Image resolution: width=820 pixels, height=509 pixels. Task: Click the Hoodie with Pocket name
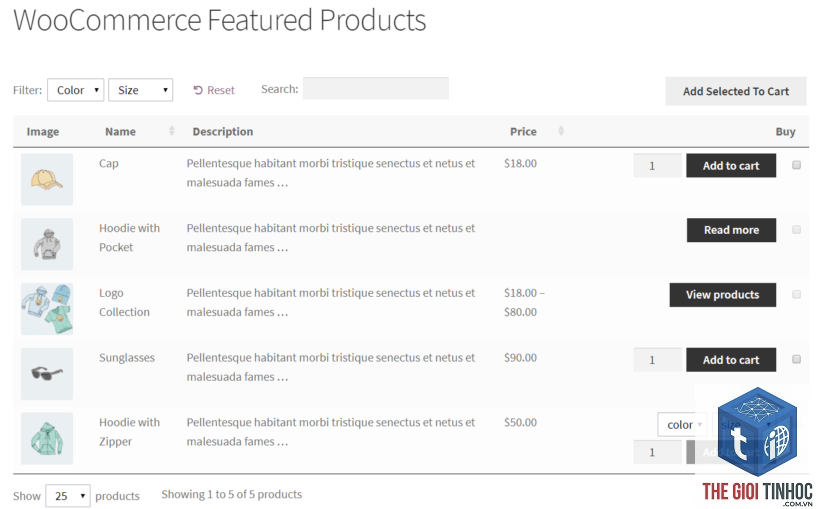[129, 237]
